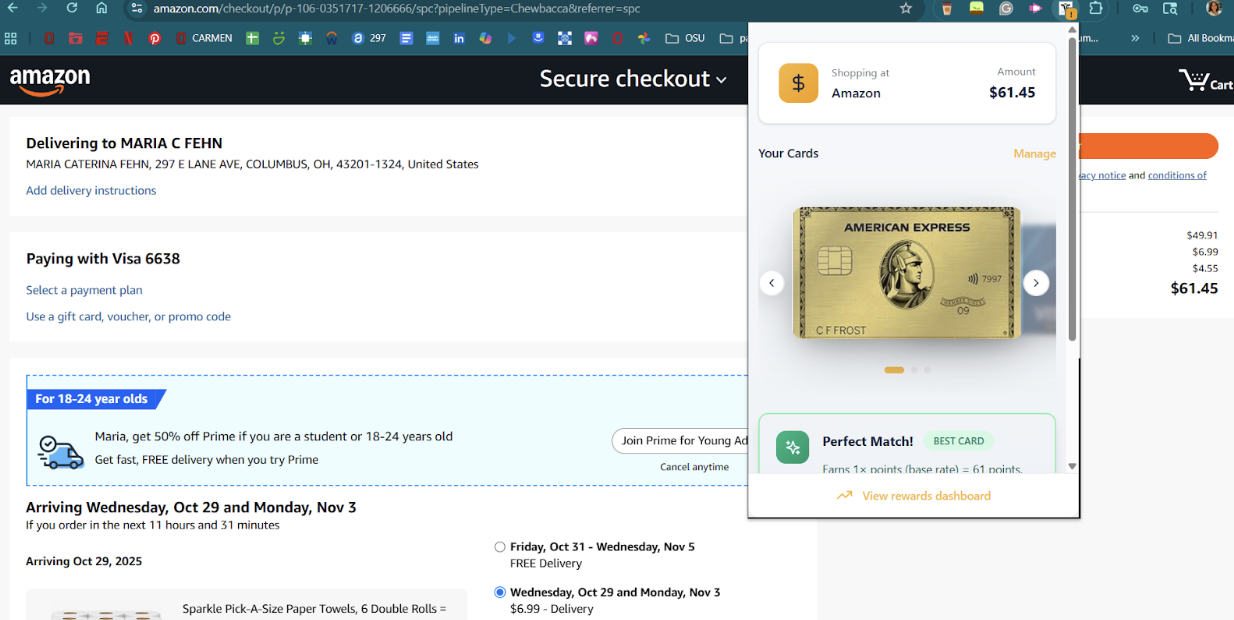Open the OSU bookmarks folder

(685, 38)
